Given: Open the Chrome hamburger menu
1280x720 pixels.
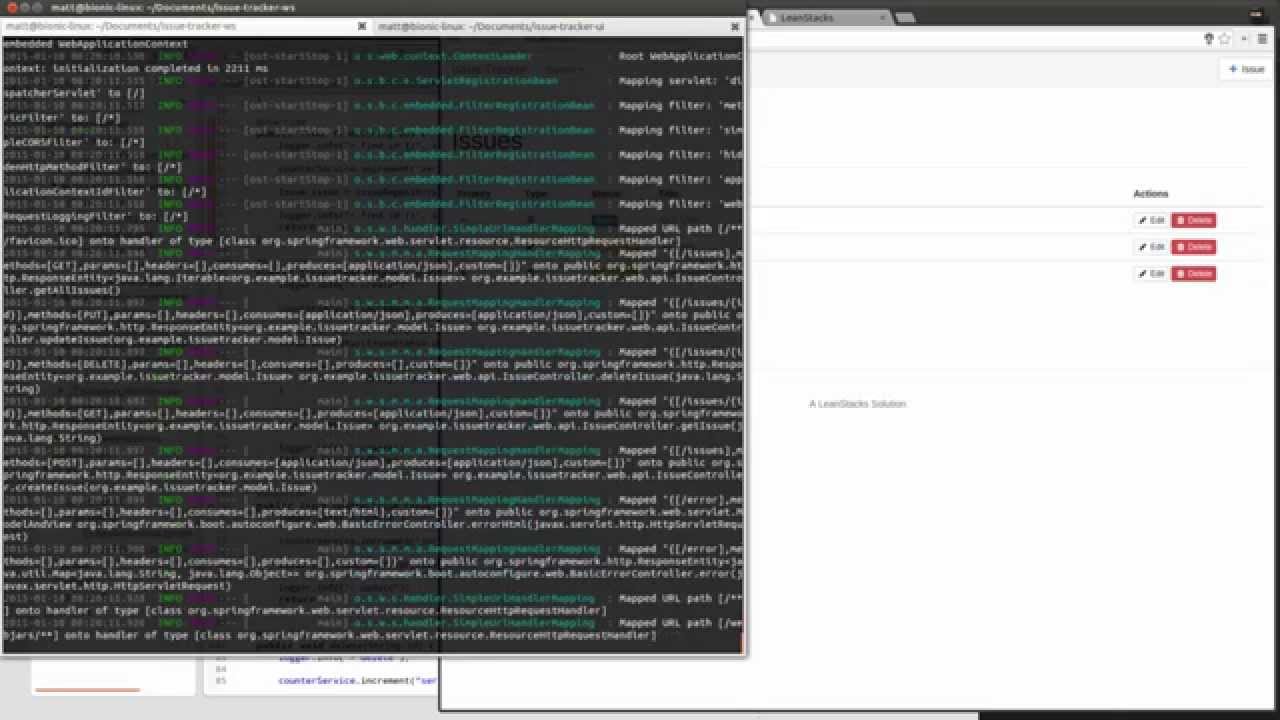Looking at the screenshot, I should point(1262,39).
